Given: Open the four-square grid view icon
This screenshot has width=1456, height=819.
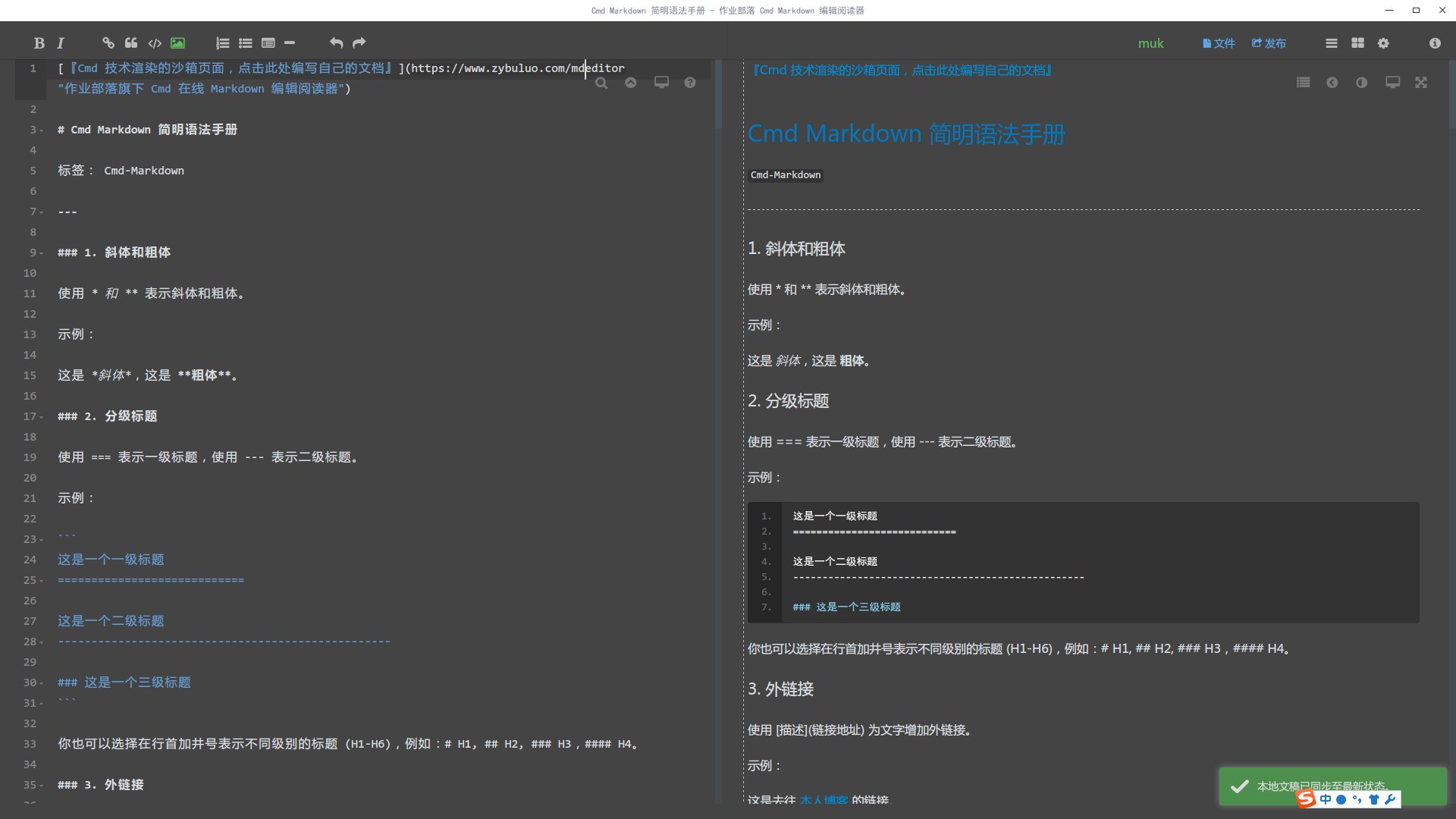Looking at the screenshot, I should coord(1357,43).
